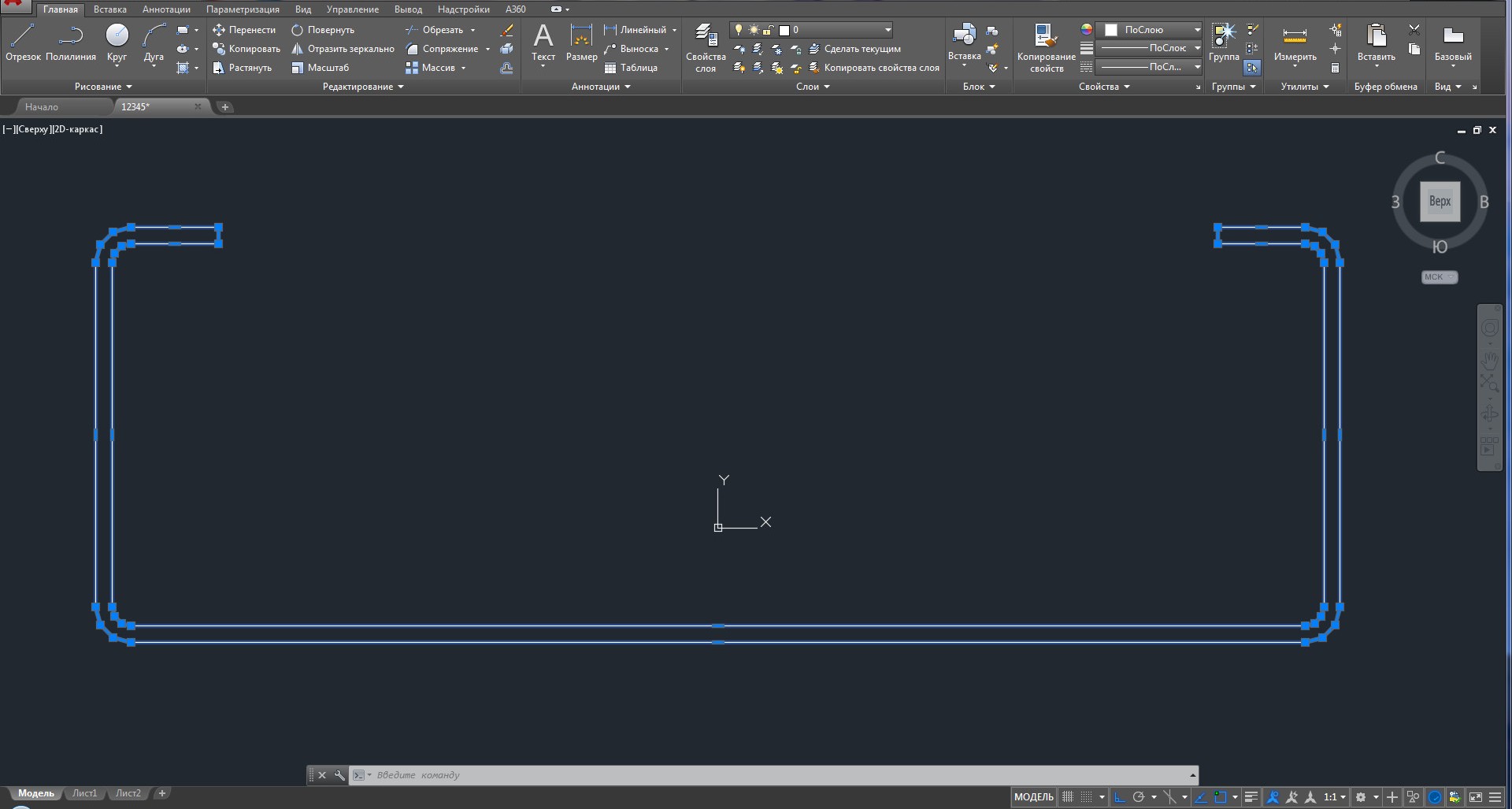Click the Измерить (Measure) tool

1295,43
